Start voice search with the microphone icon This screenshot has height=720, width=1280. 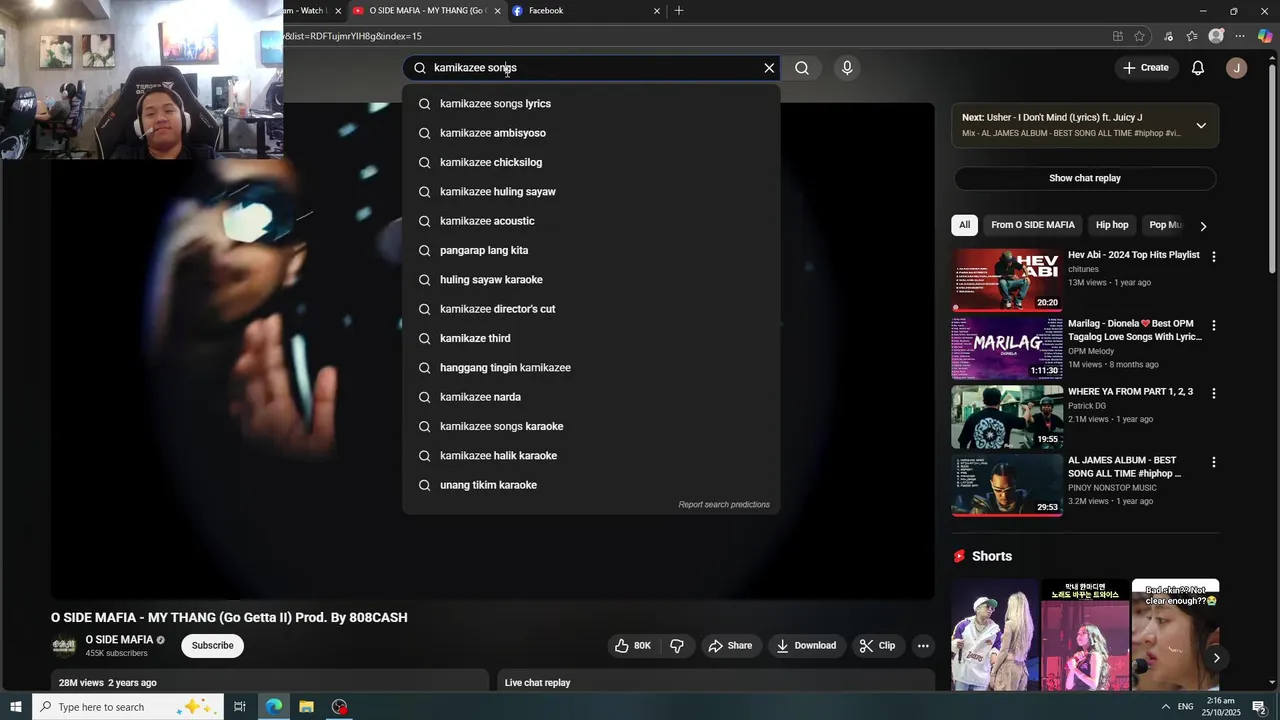(847, 68)
